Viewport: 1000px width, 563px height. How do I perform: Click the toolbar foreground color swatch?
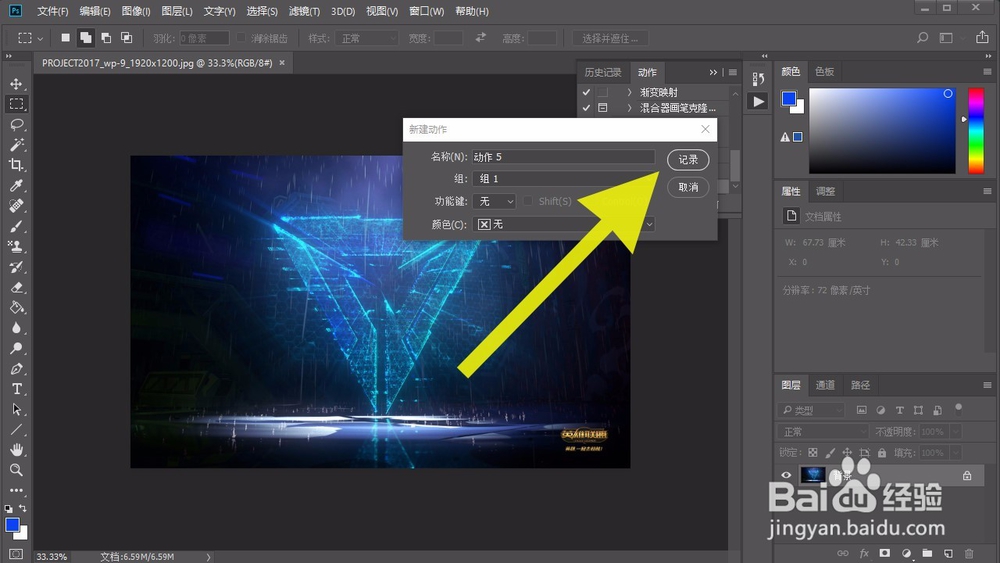coord(12,525)
